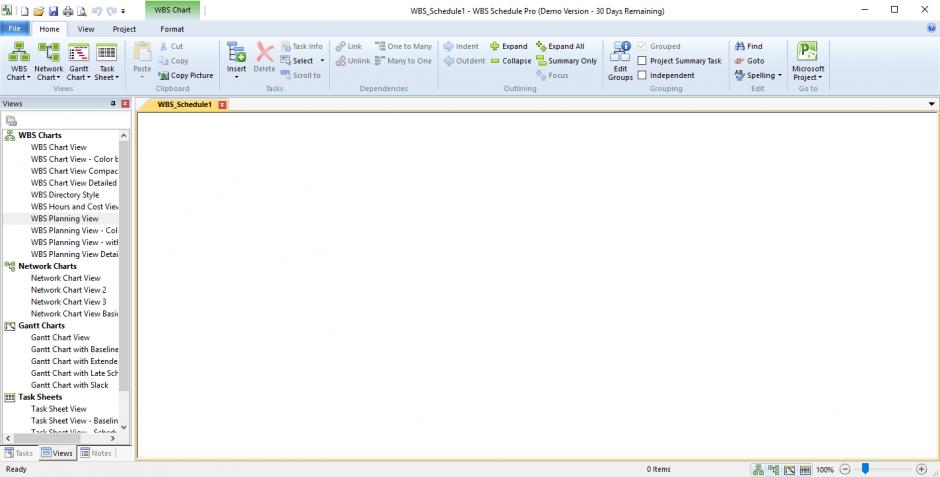Select WBS Chart View in tree

(x=59, y=147)
